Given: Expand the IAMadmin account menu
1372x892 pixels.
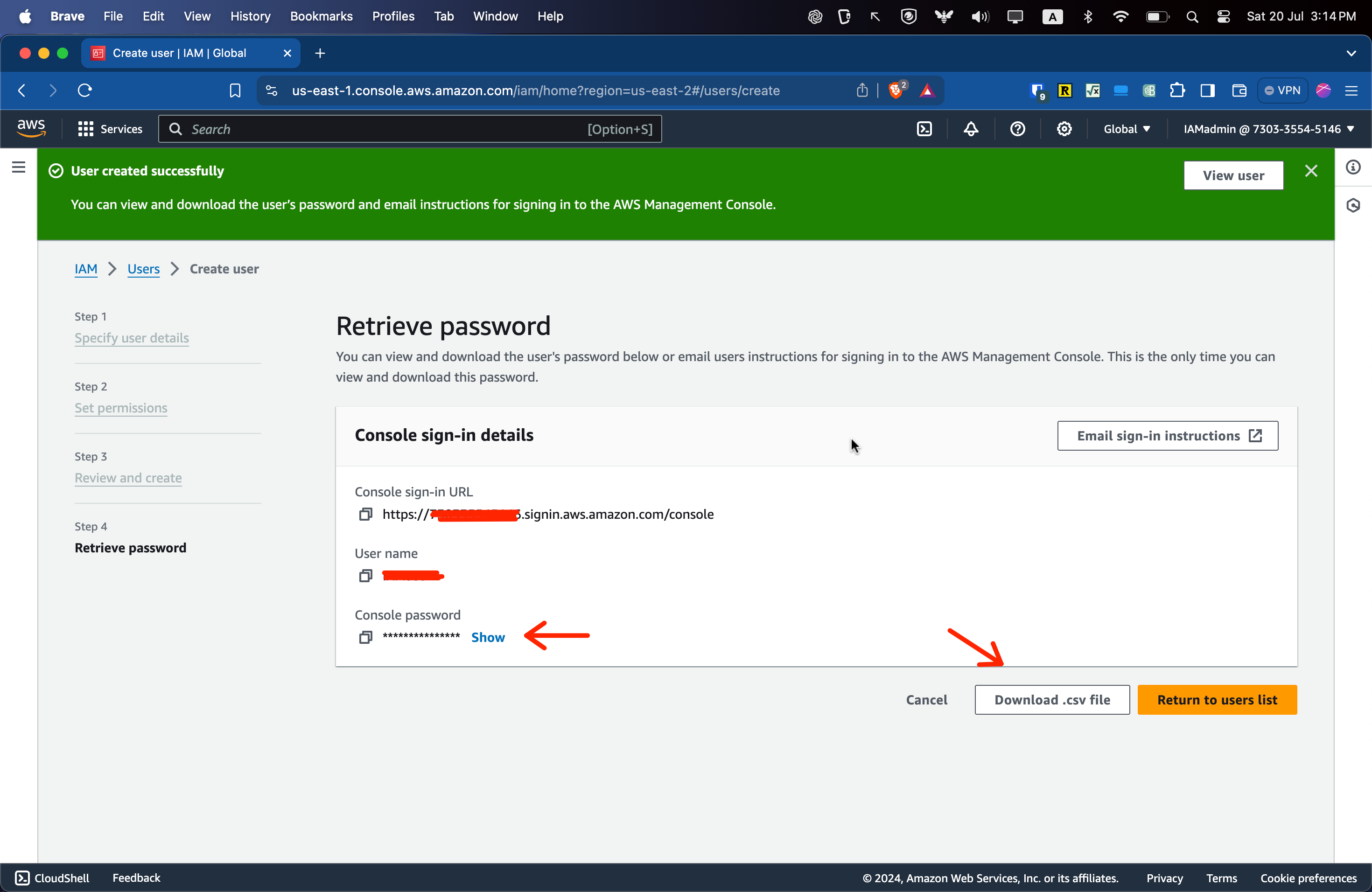Looking at the screenshot, I should [x=1268, y=129].
